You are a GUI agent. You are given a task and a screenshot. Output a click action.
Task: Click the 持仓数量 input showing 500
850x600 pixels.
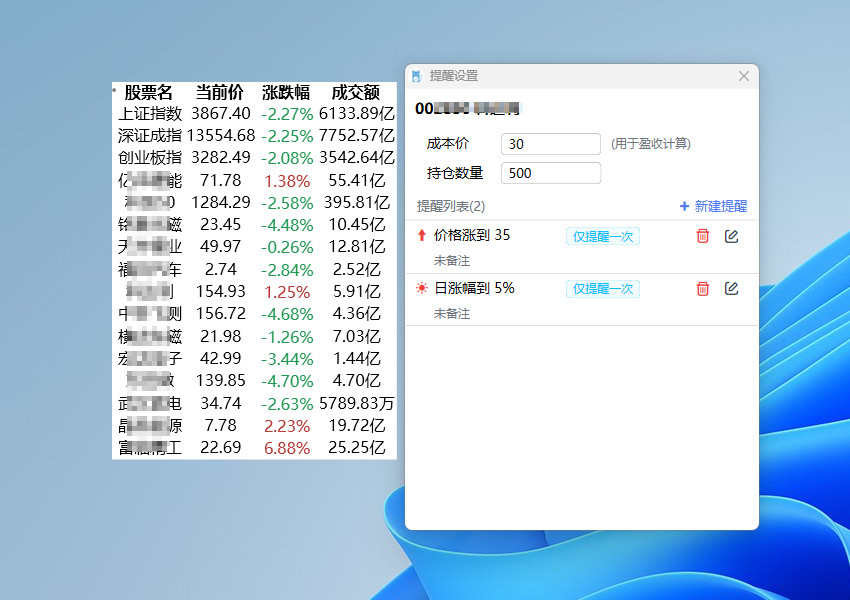pyautogui.click(x=551, y=172)
